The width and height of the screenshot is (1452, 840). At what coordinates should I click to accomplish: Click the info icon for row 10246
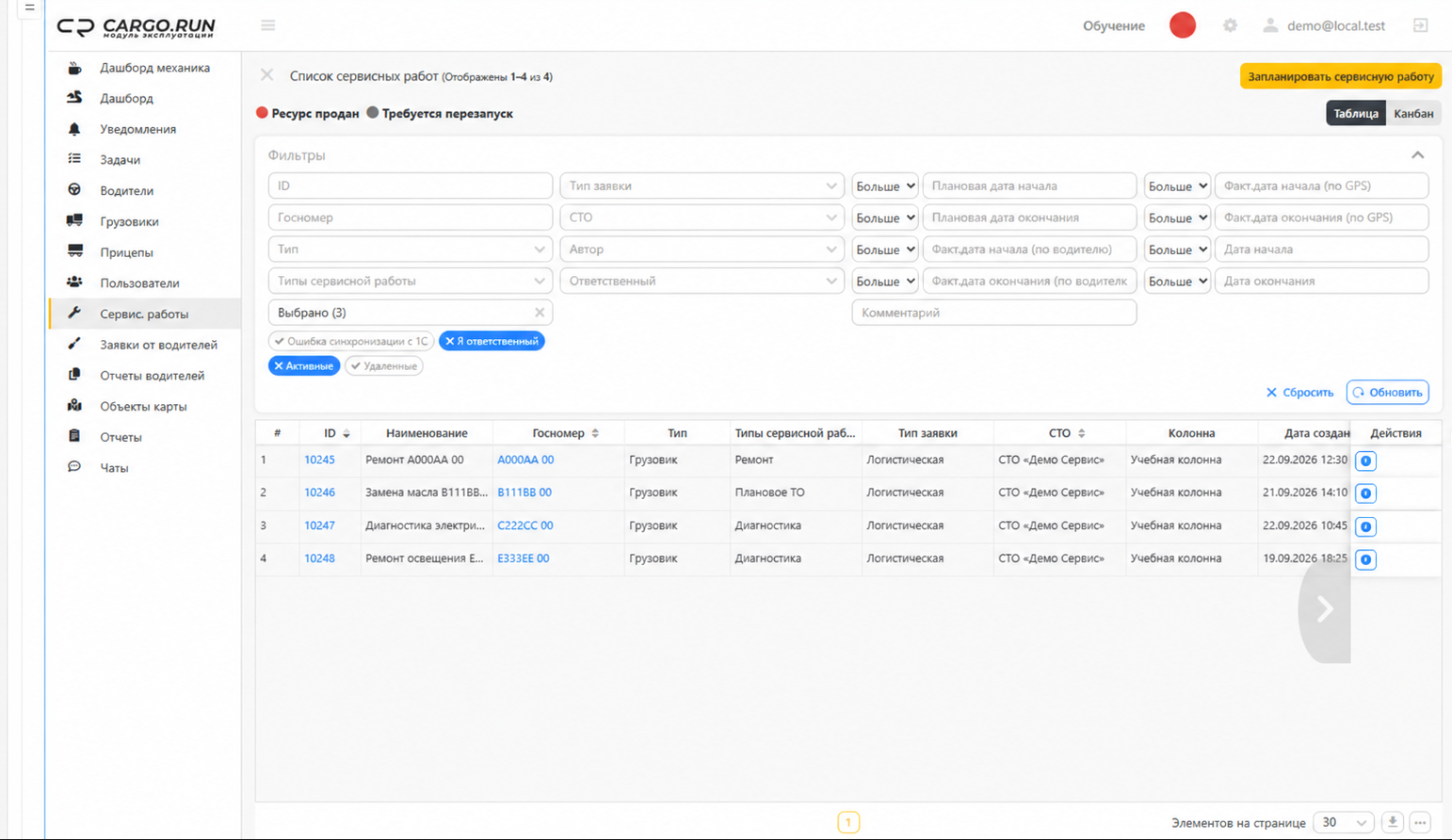(x=1365, y=493)
